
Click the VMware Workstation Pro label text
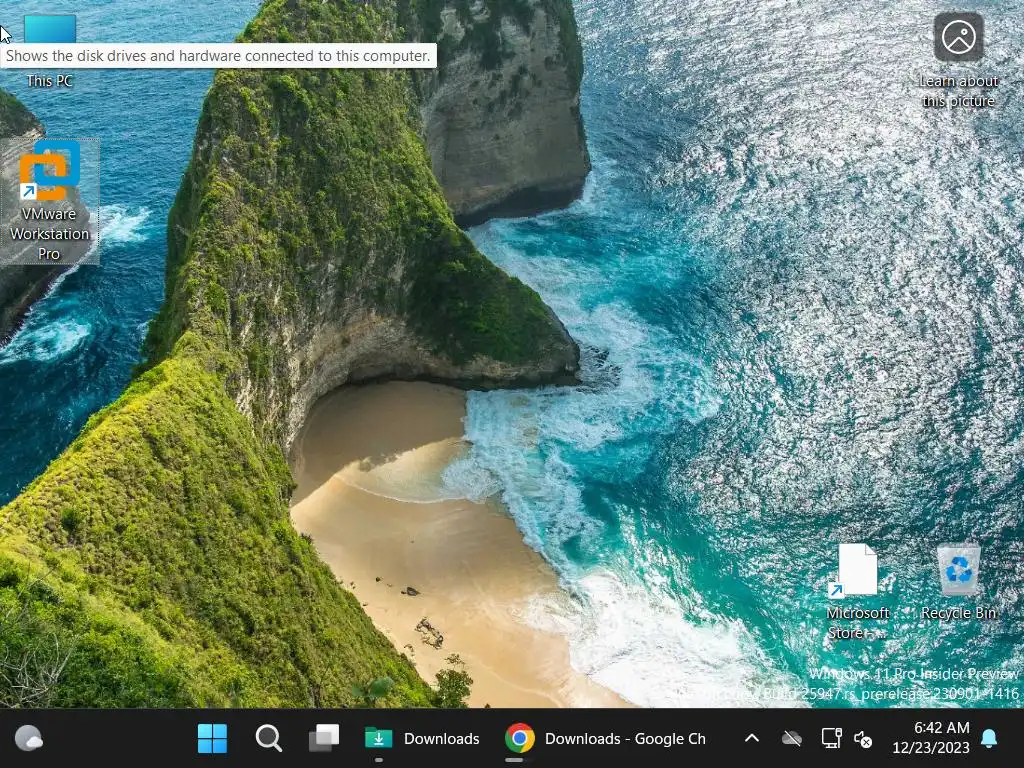50,234
